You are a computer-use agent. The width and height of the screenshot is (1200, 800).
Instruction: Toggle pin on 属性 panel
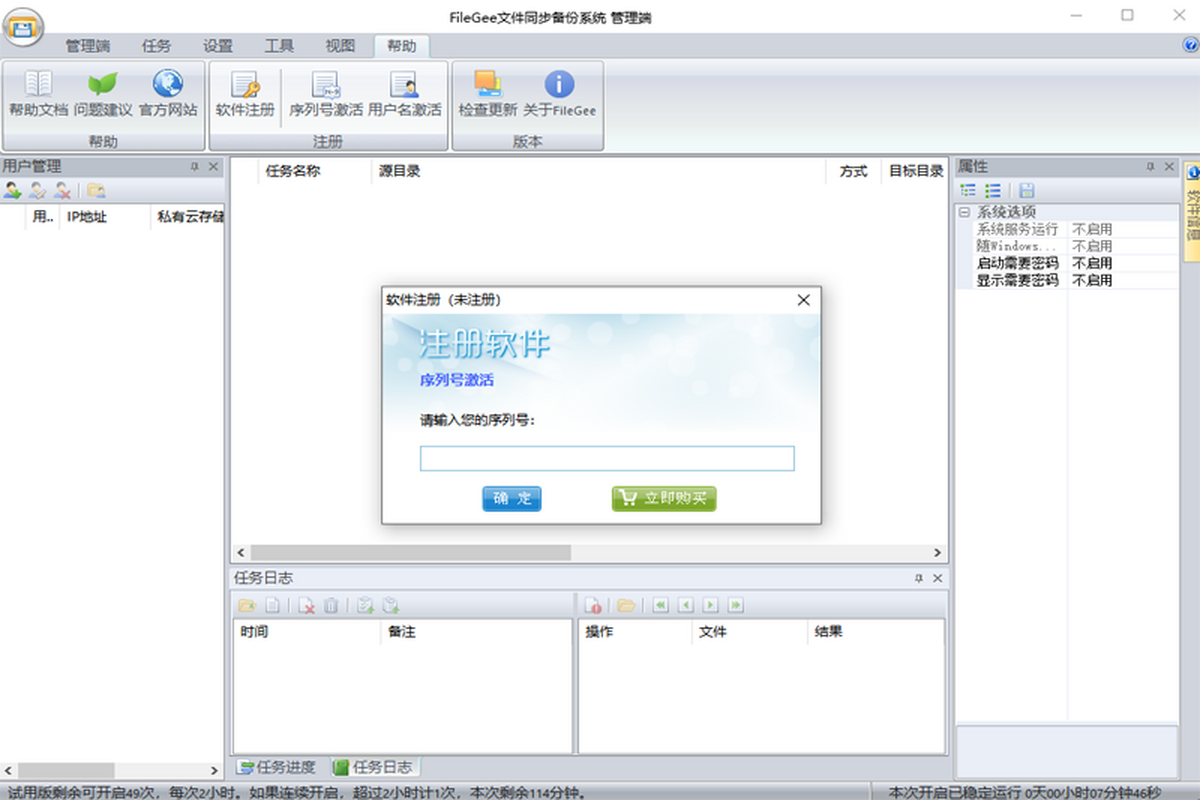pyautogui.click(x=1150, y=167)
